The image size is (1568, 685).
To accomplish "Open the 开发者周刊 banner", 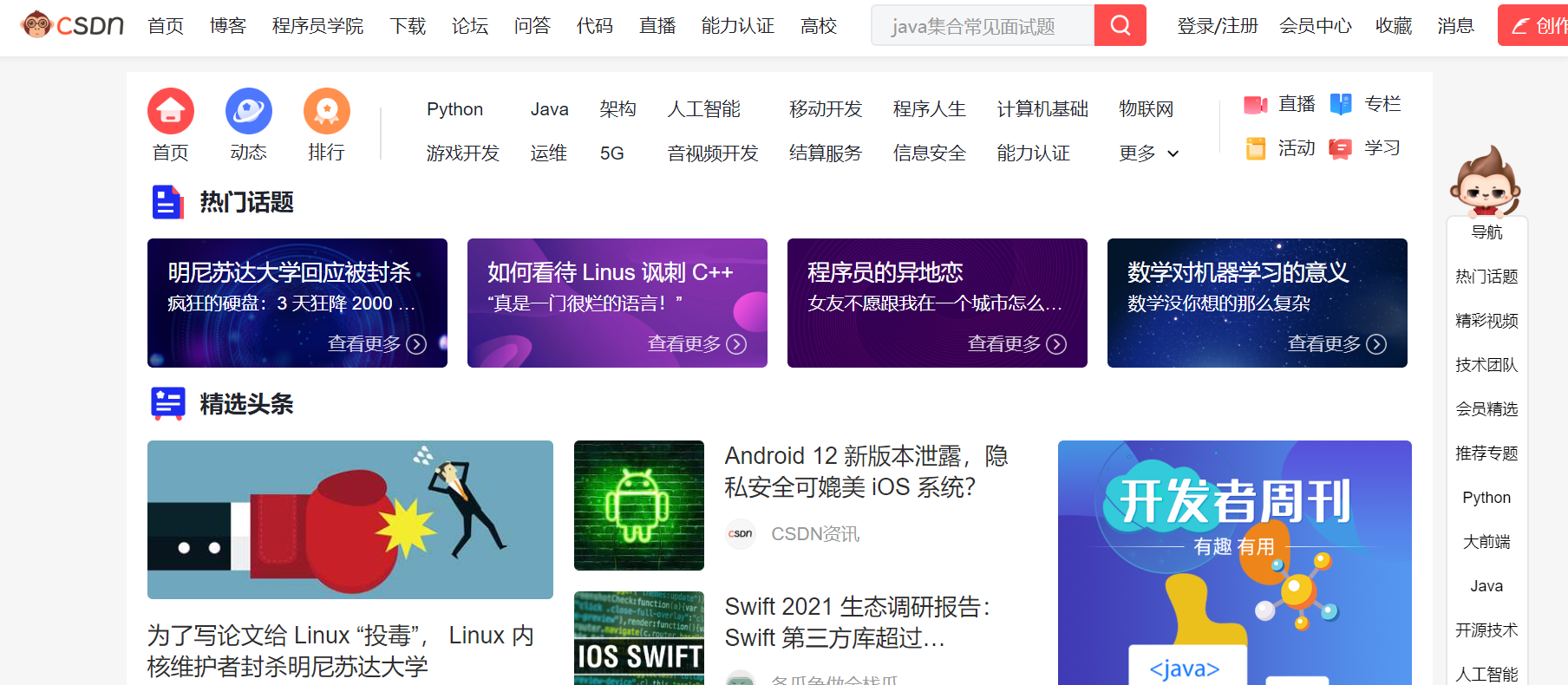I will (1235, 563).
